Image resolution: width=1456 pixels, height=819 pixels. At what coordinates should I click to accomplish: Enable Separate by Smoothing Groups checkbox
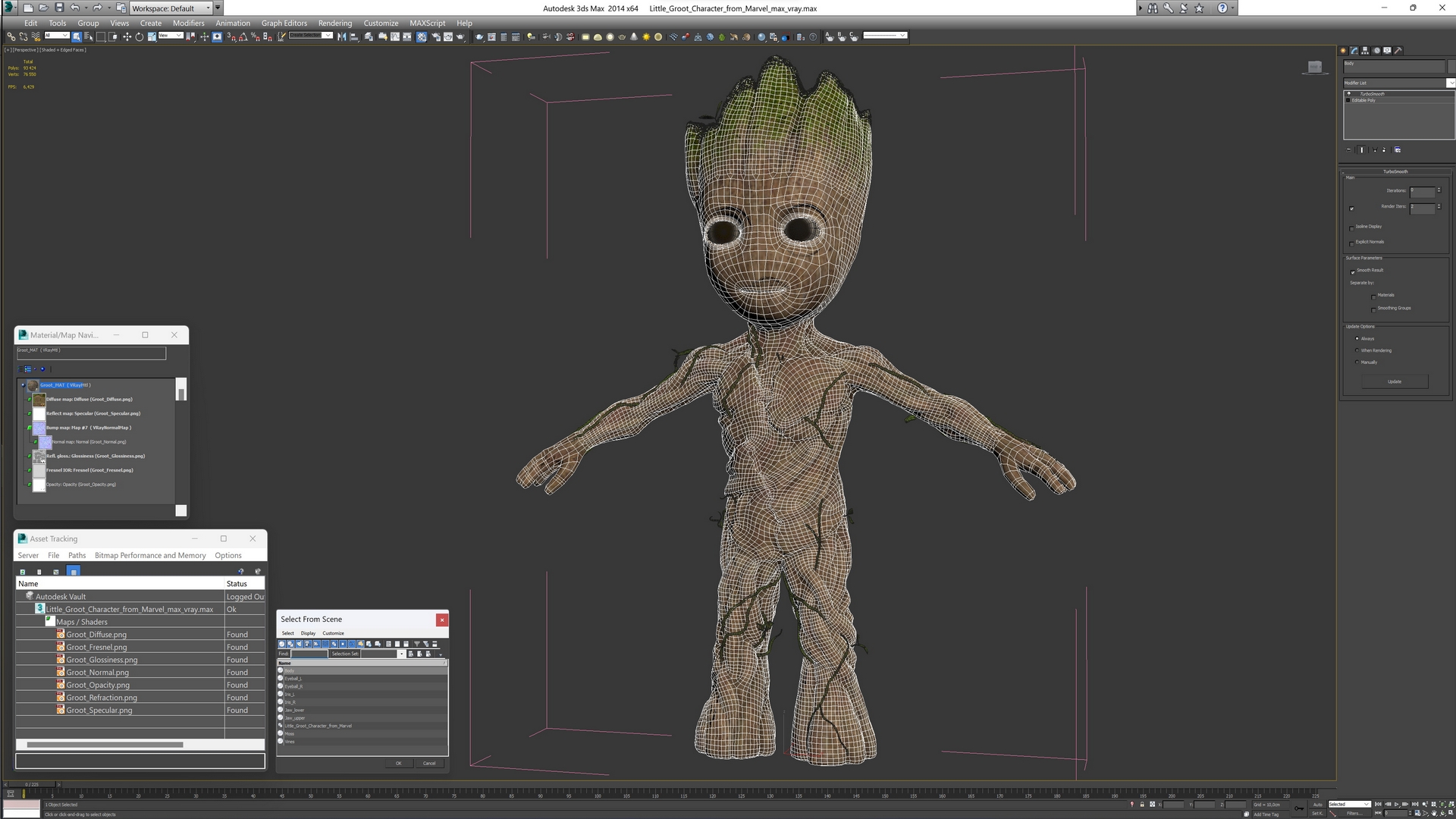pyautogui.click(x=1373, y=309)
